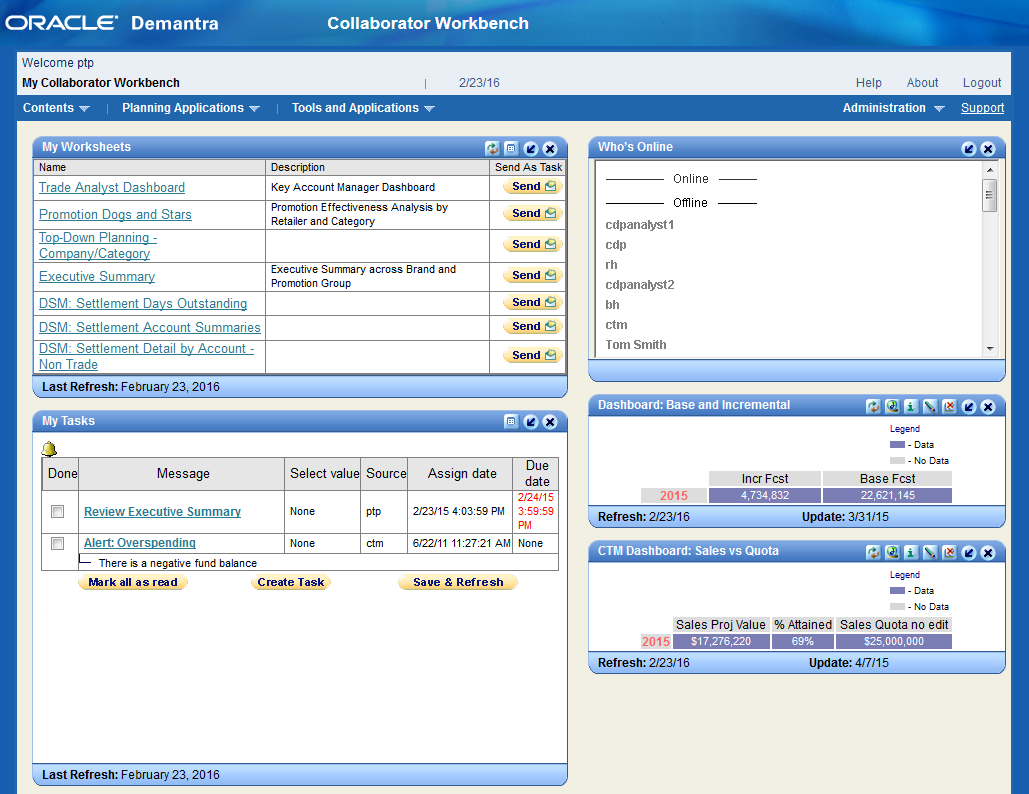Click the task alert bell icon
This screenshot has width=1029, height=794.
tap(49, 449)
